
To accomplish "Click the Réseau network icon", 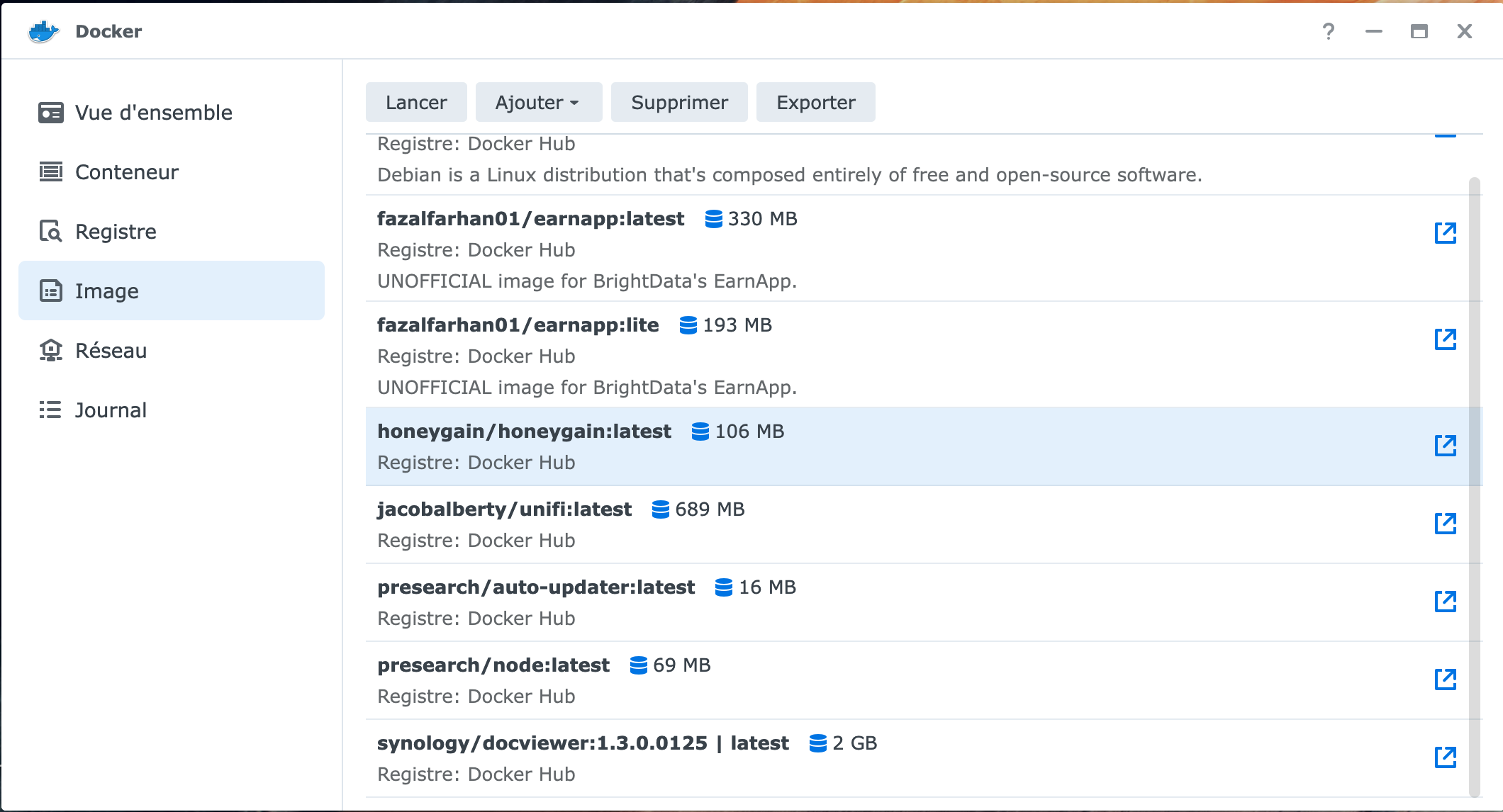I will (x=50, y=351).
